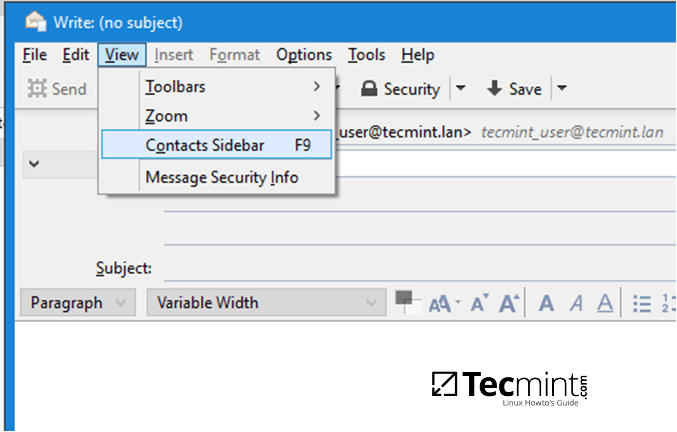
Task: Decrease font size with smaller A icon
Action: point(479,303)
